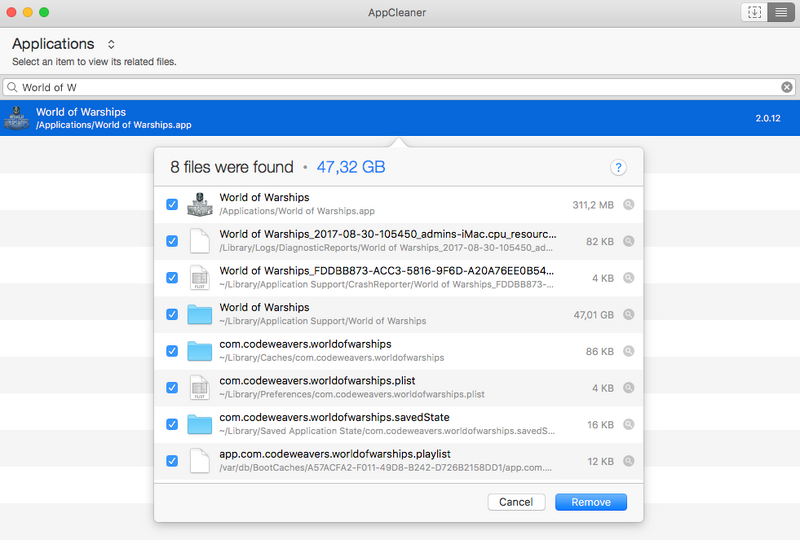Uncheck the app.com.codeweavers.worldofwarships.playlist checkbox
This screenshot has height=544, width=800.
[x=172, y=461]
